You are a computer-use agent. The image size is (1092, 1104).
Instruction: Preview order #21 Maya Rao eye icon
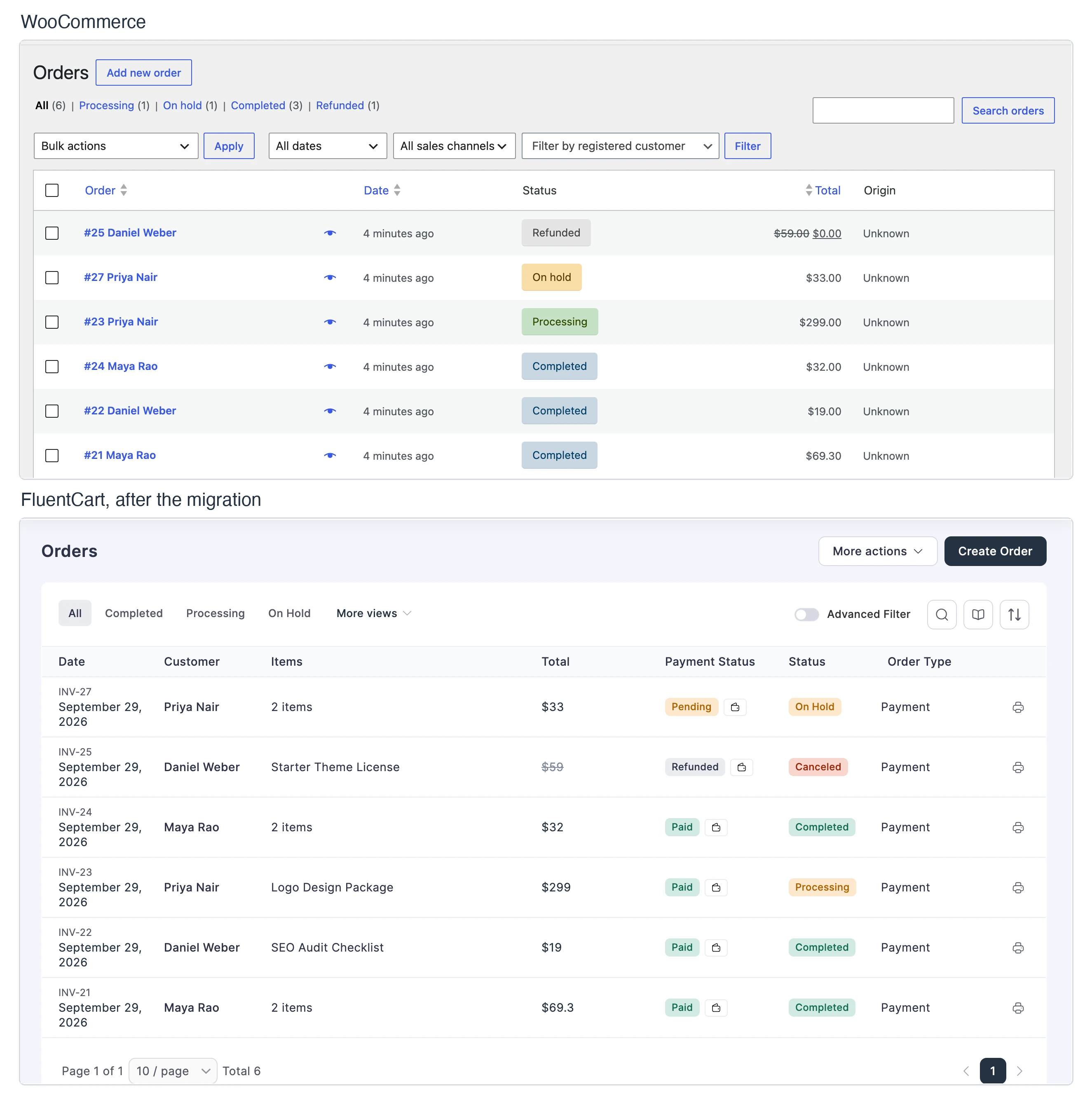coord(330,456)
